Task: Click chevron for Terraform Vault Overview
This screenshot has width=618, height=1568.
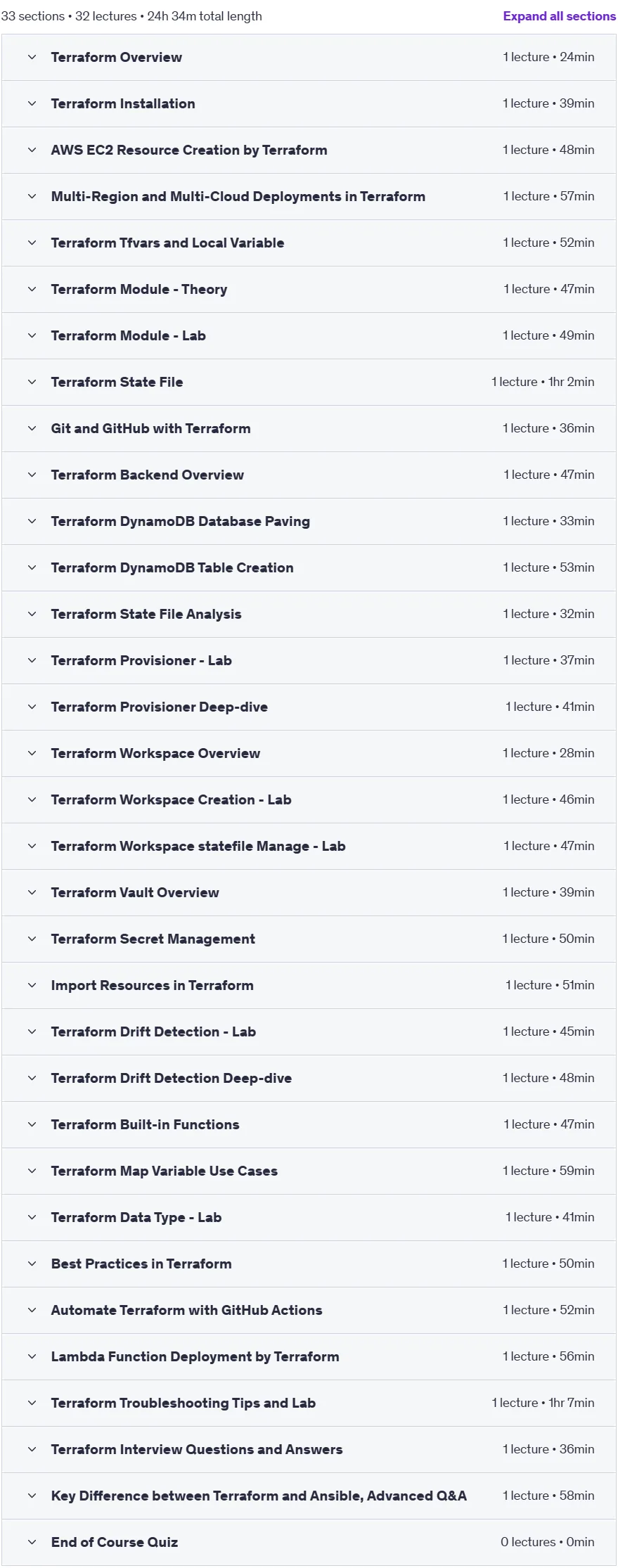Action: (x=32, y=892)
